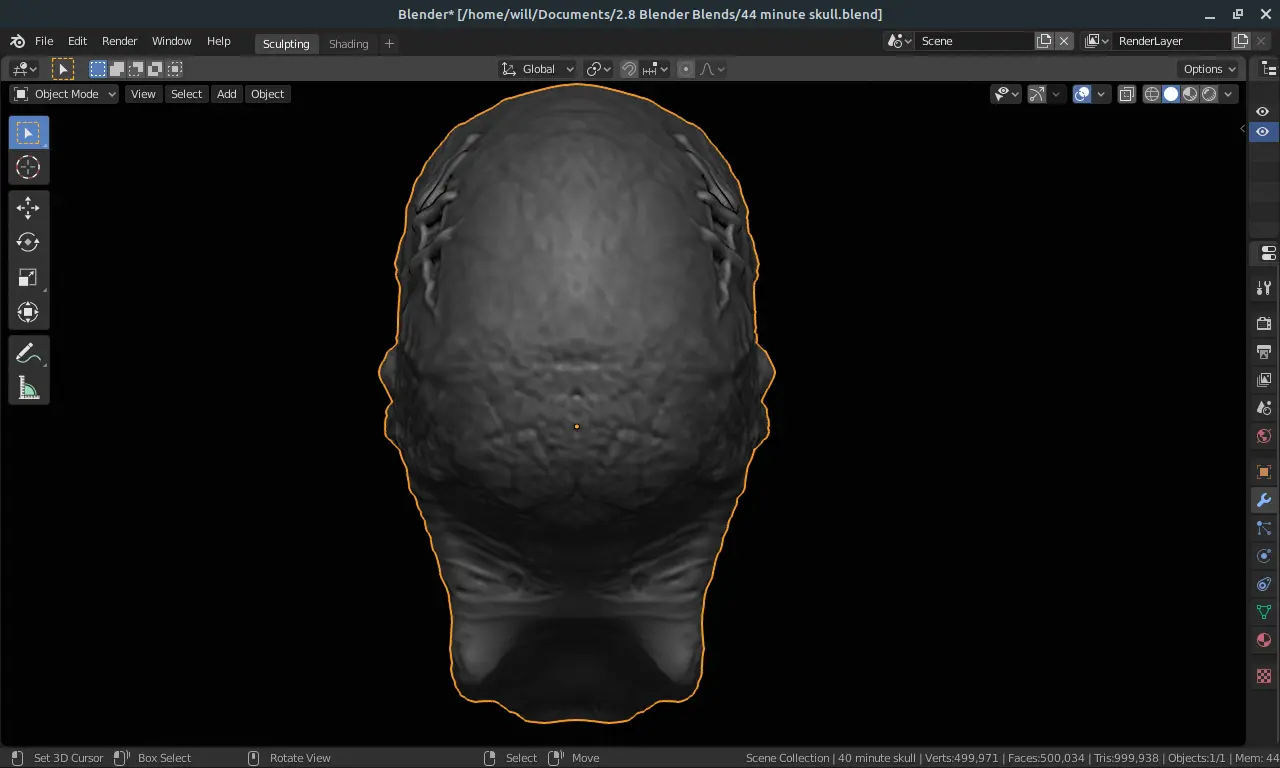Click the Add menu button
Viewport: 1280px width, 768px height.
[227, 94]
